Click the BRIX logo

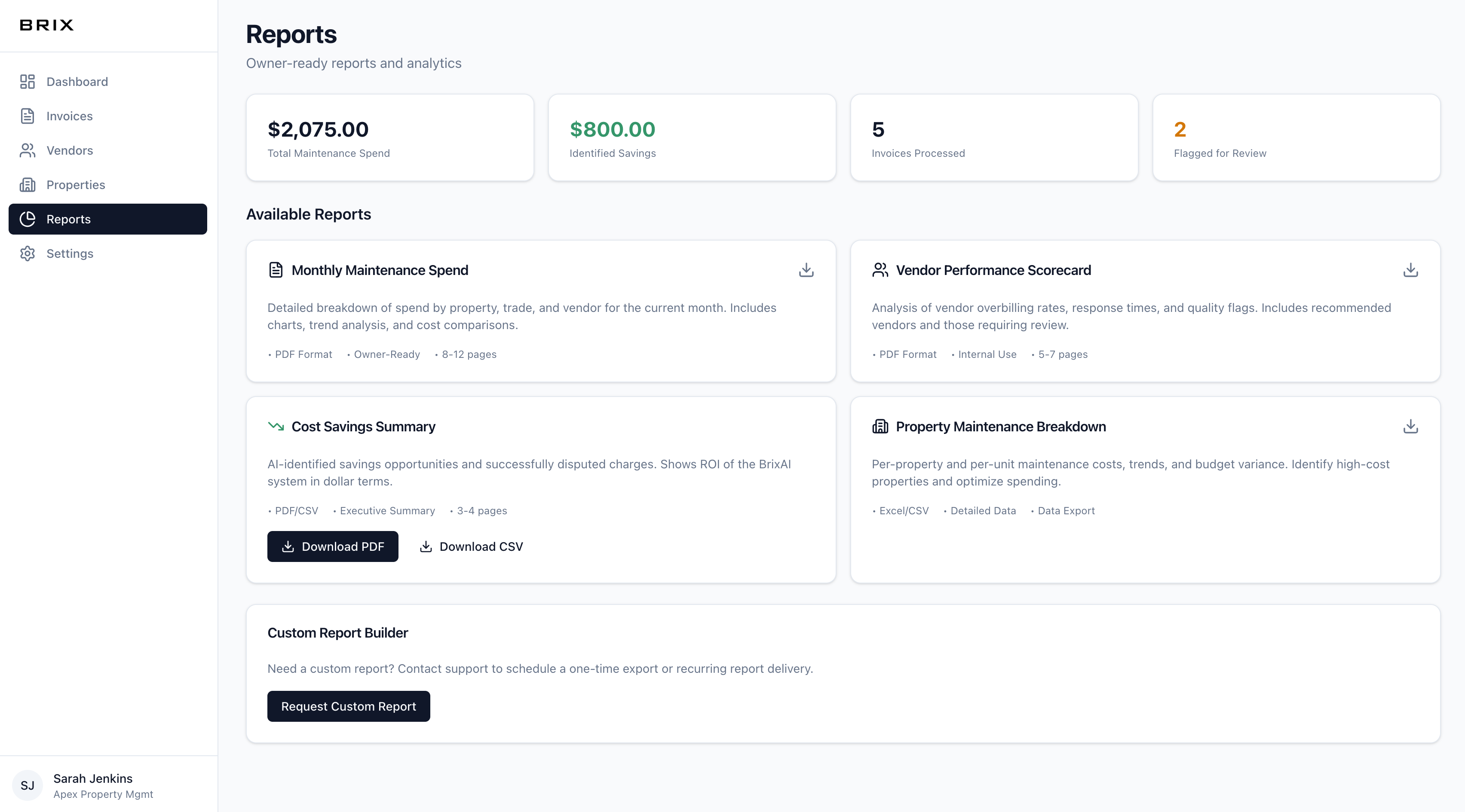click(x=46, y=25)
